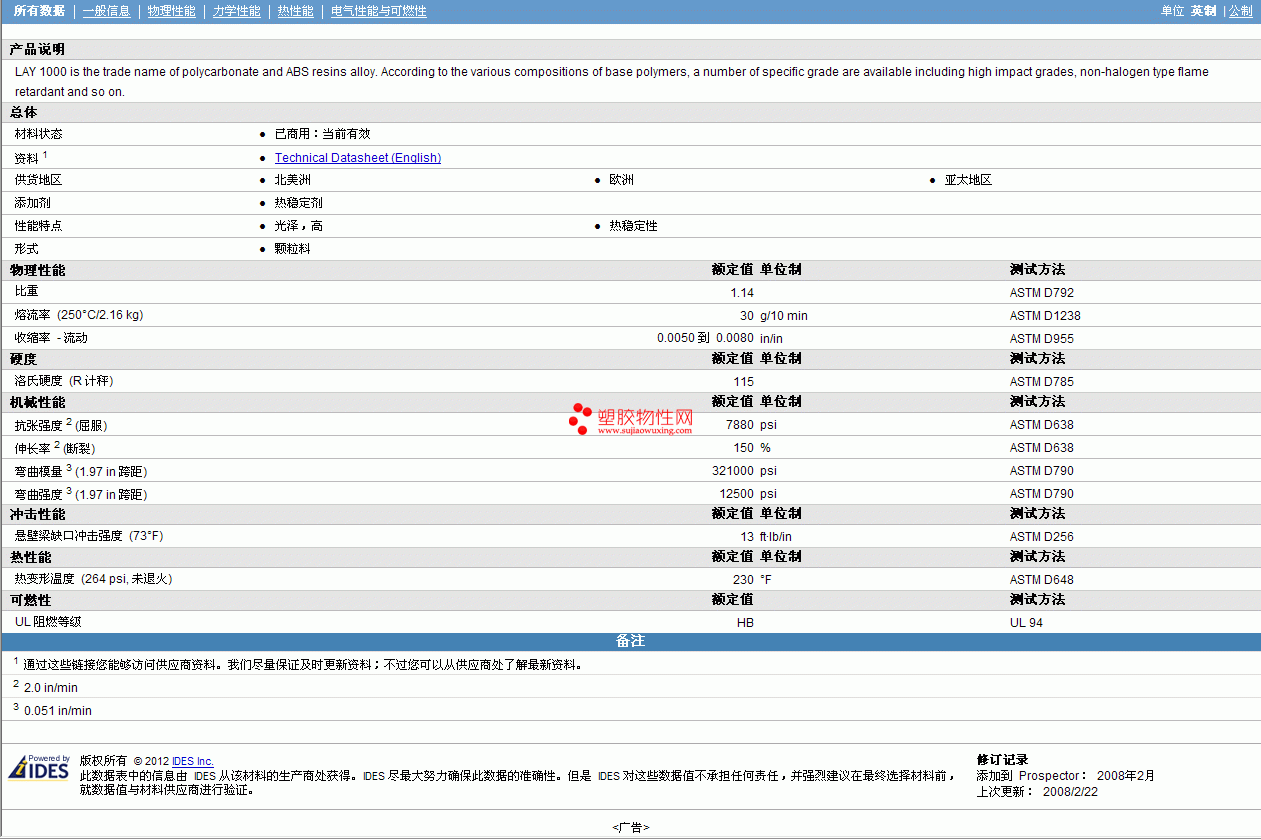Click the 冲击性能 section header
The height and width of the screenshot is (840, 1261).
(37, 514)
